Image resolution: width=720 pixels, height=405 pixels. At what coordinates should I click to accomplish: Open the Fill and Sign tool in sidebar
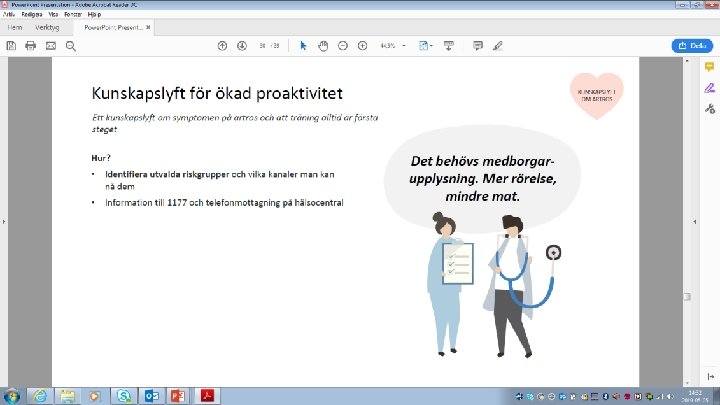pyautogui.click(x=710, y=88)
